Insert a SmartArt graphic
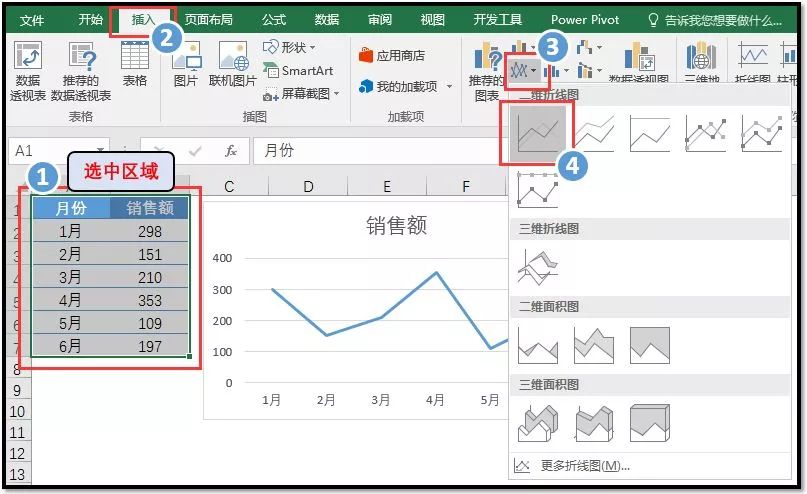Viewport: 807px width, 494px height. 298,70
